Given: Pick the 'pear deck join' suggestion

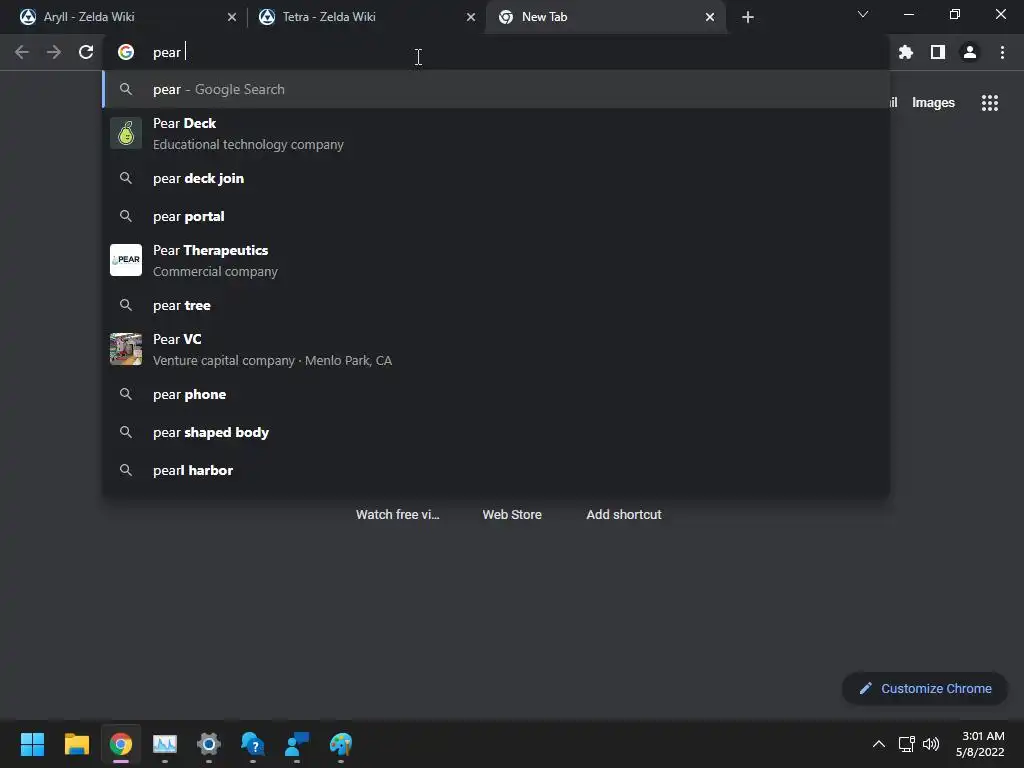Looking at the screenshot, I should (496, 178).
